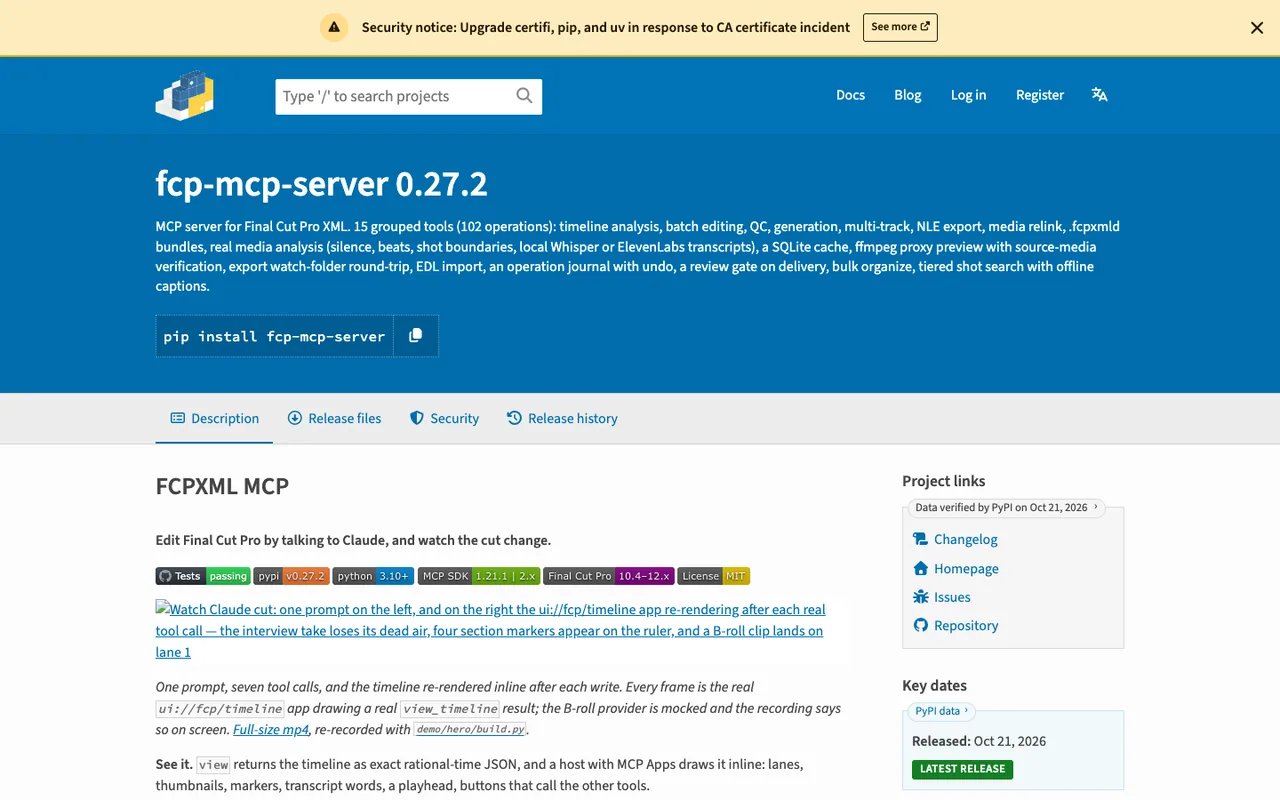Click the pypi v0.27.2 badge
This screenshot has width=1280, height=800.
pyautogui.click(x=291, y=576)
